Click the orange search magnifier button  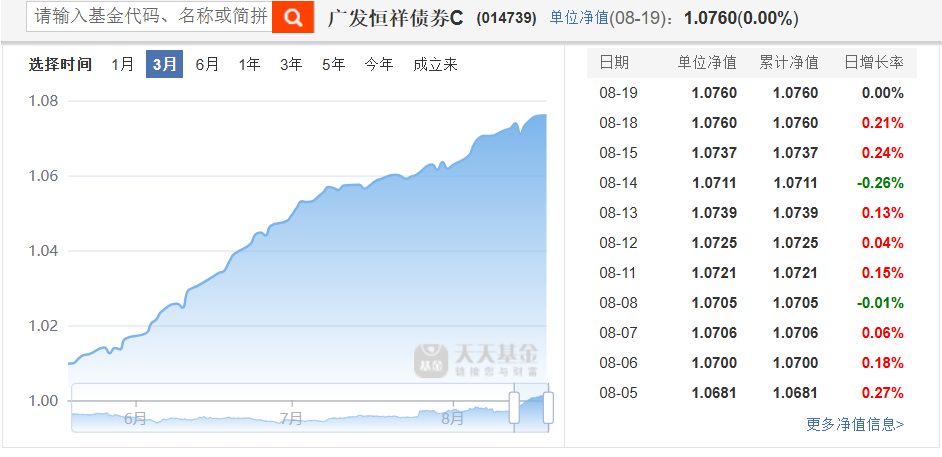click(x=293, y=17)
